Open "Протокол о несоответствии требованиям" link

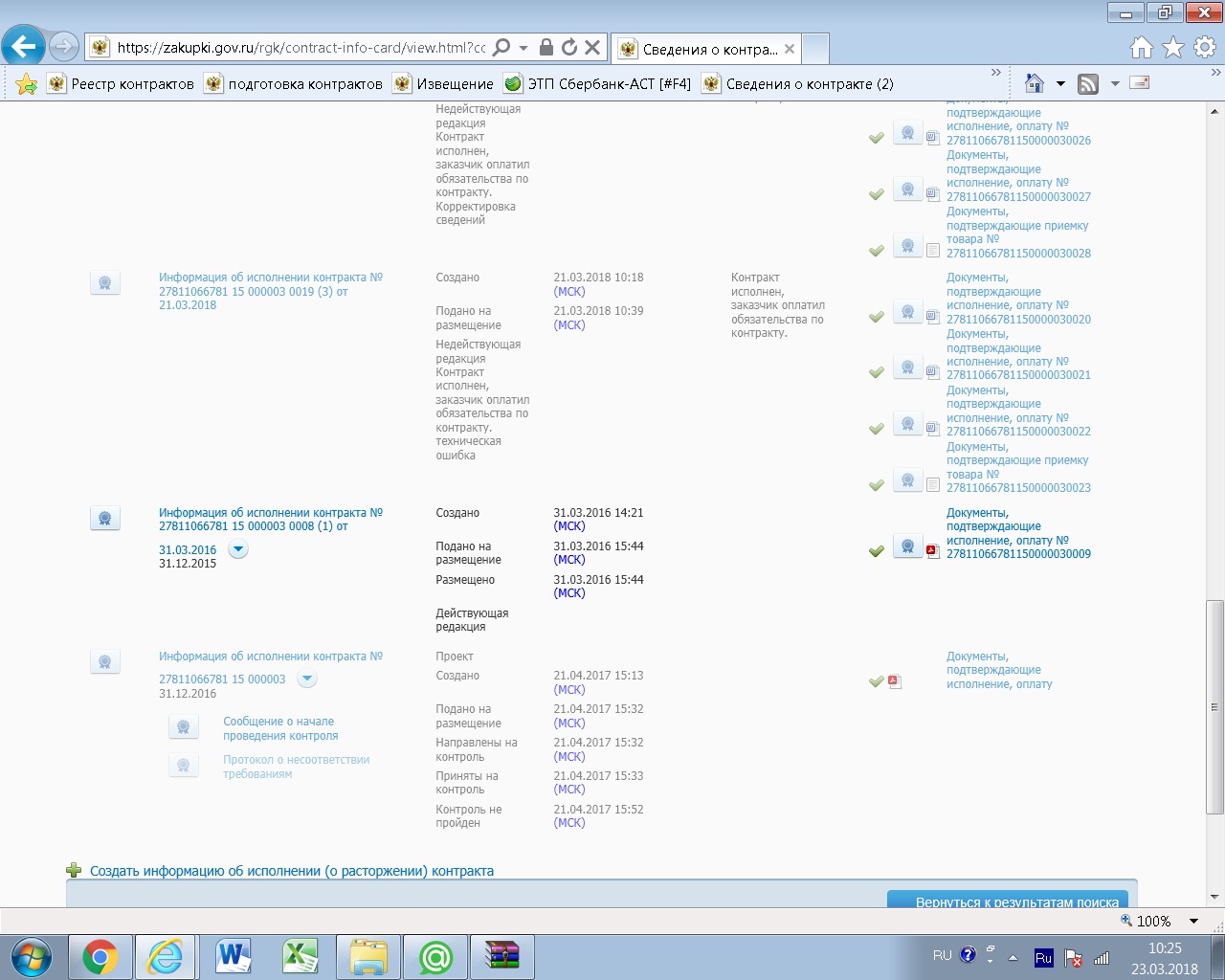(x=296, y=767)
